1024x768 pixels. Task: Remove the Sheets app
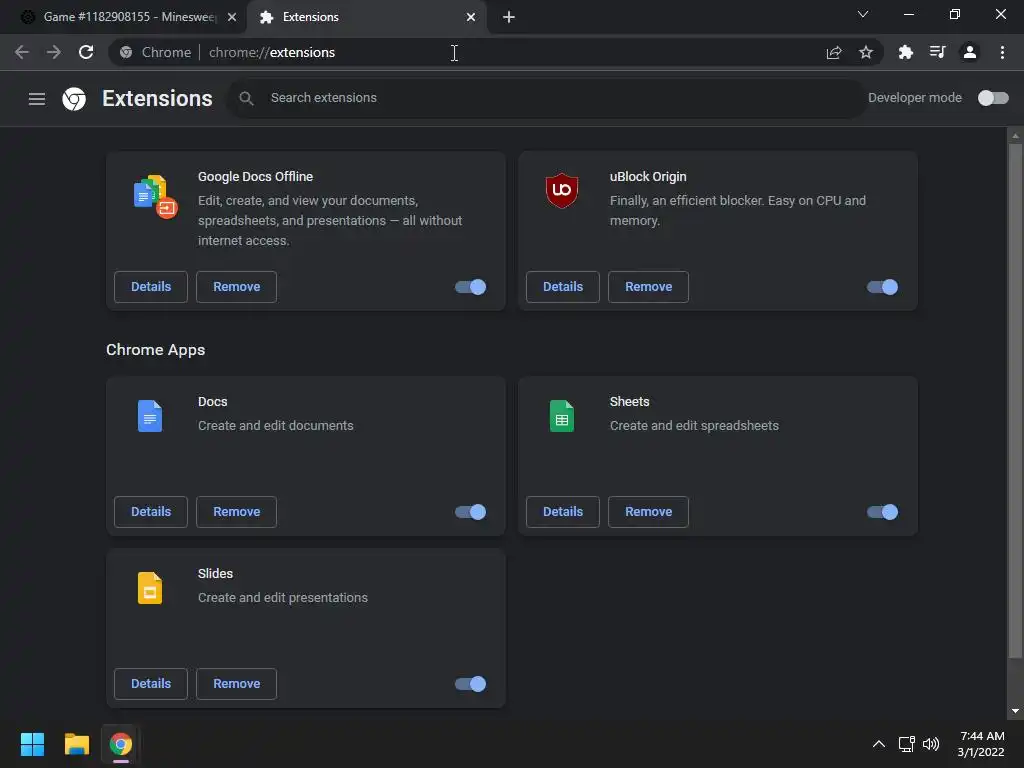pyautogui.click(x=648, y=512)
